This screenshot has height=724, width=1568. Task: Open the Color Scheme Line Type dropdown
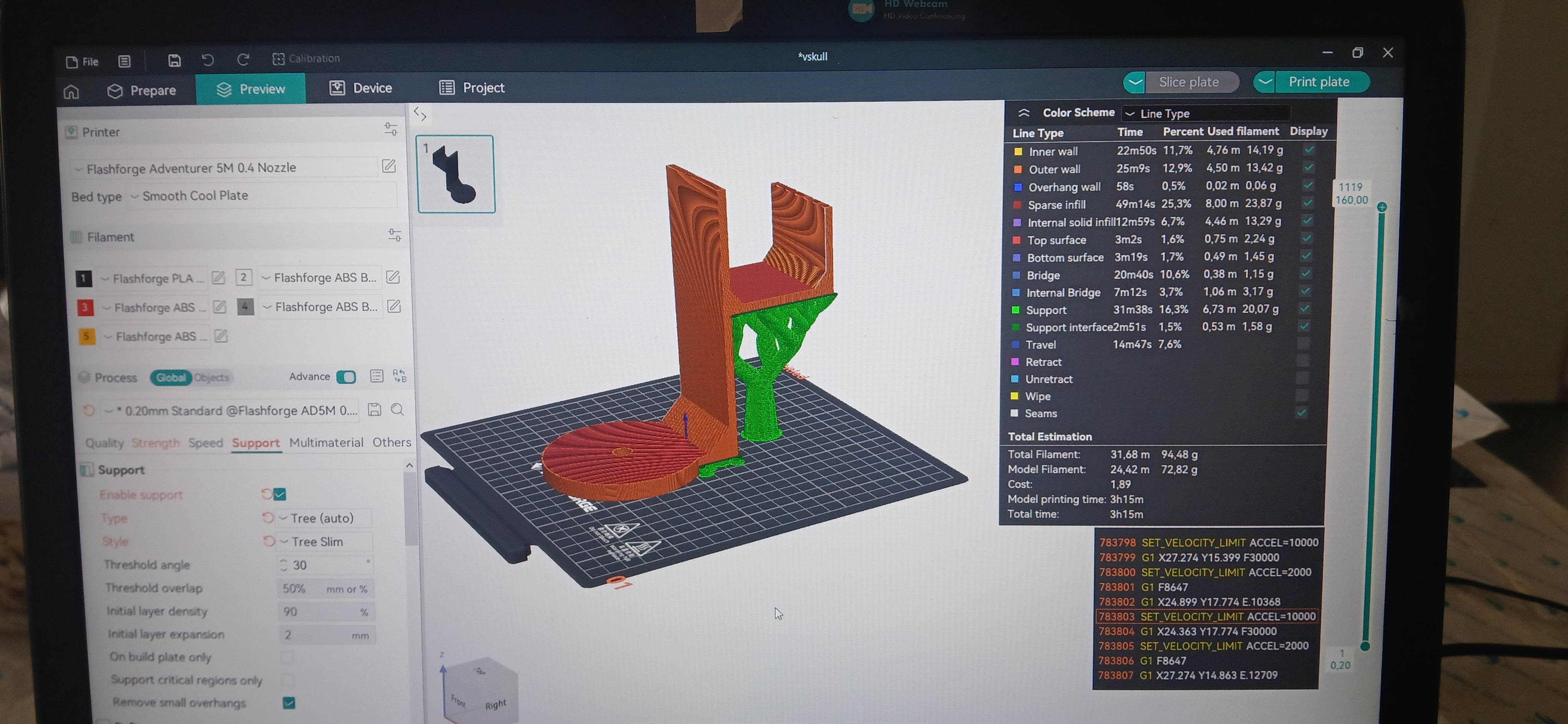coord(1205,113)
